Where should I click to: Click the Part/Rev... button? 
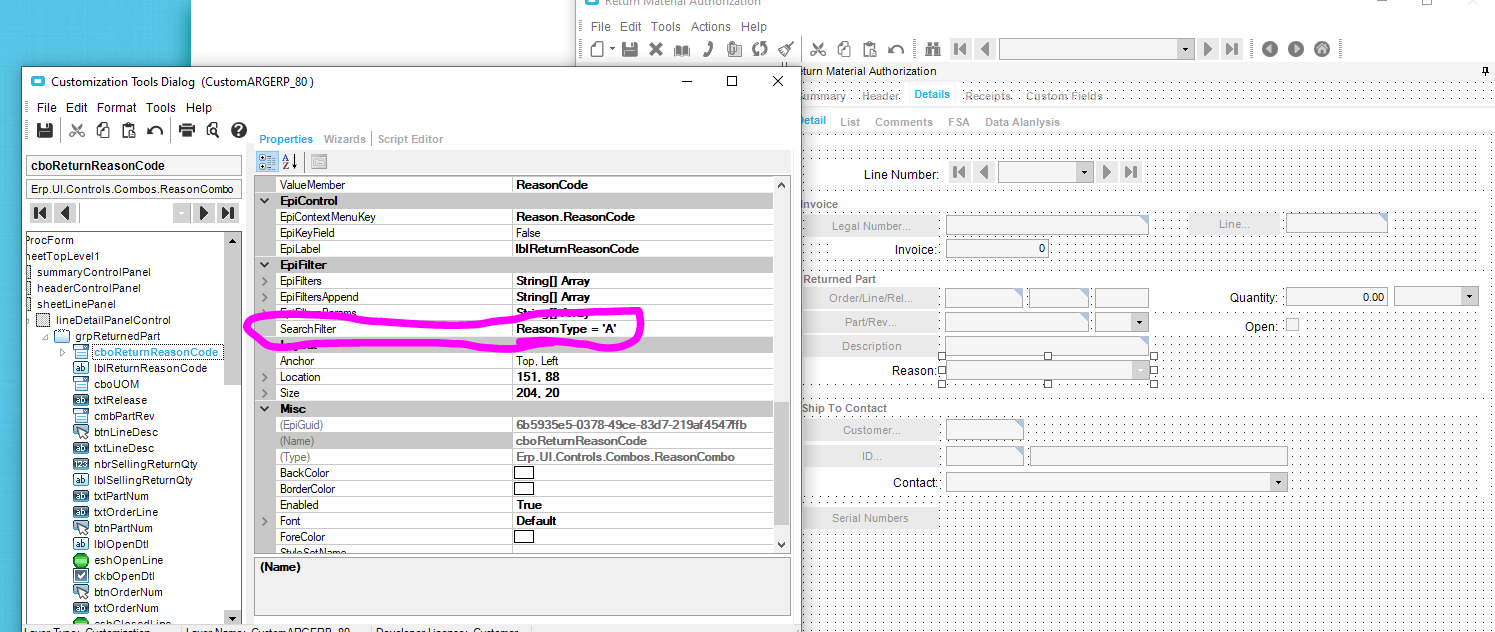point(871,322)
